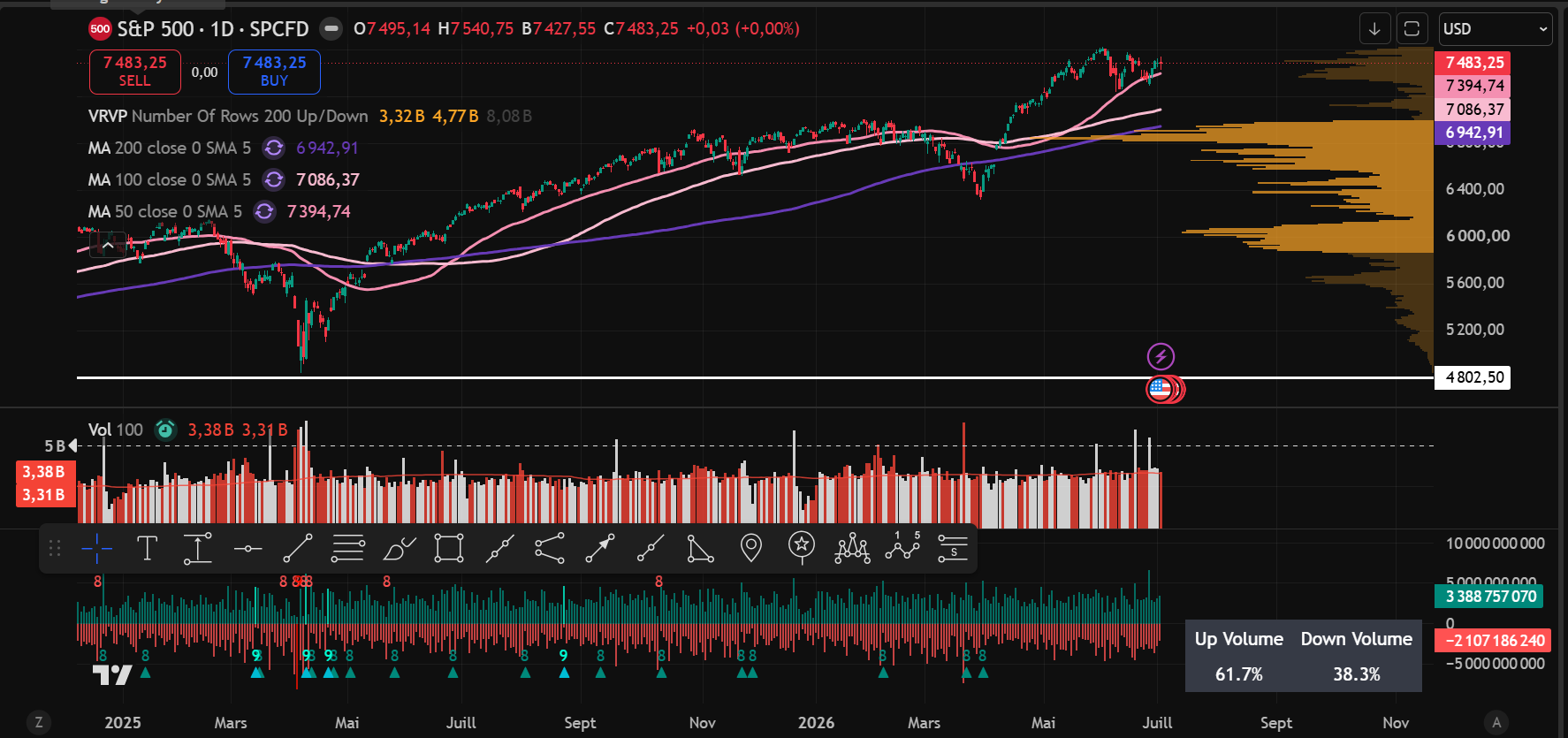Click the download arrow button top right
The width and height of the screenshot is (1568, 738).
click(1374, 29)
